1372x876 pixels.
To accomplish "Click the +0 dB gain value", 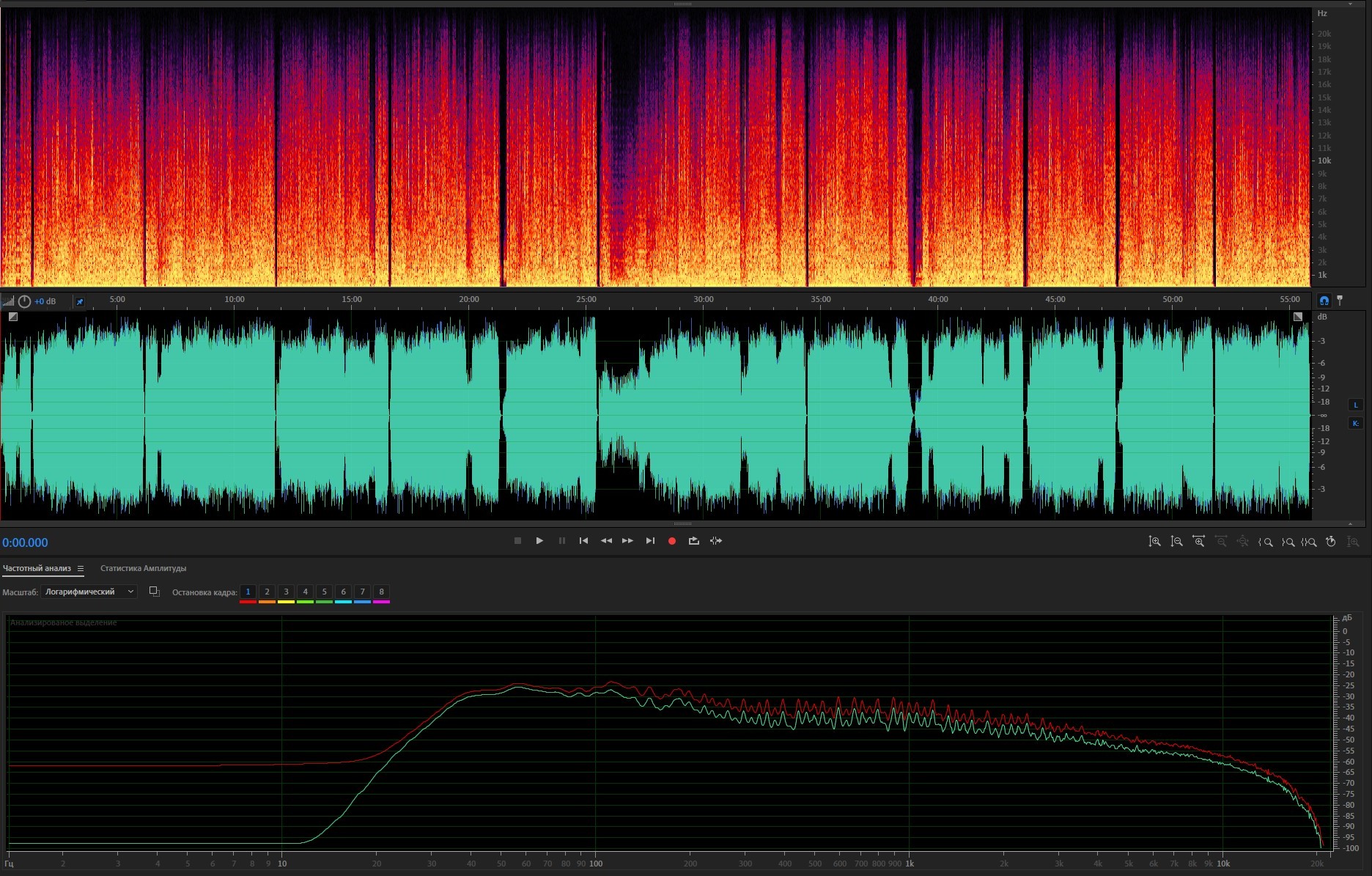I will (45, 301).
